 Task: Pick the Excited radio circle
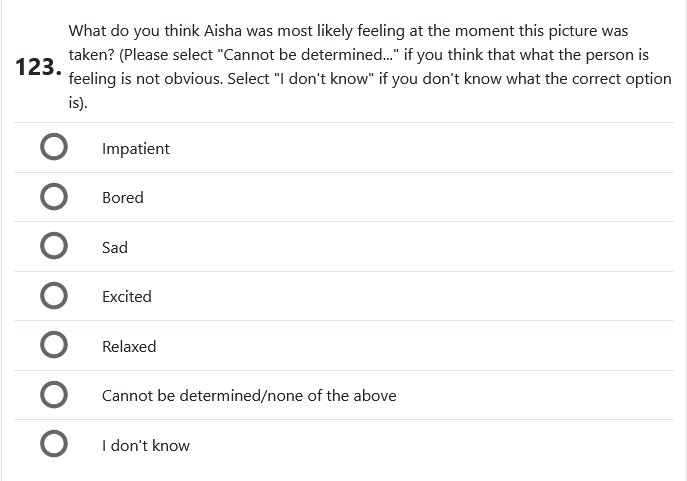(x=54, y=296)
